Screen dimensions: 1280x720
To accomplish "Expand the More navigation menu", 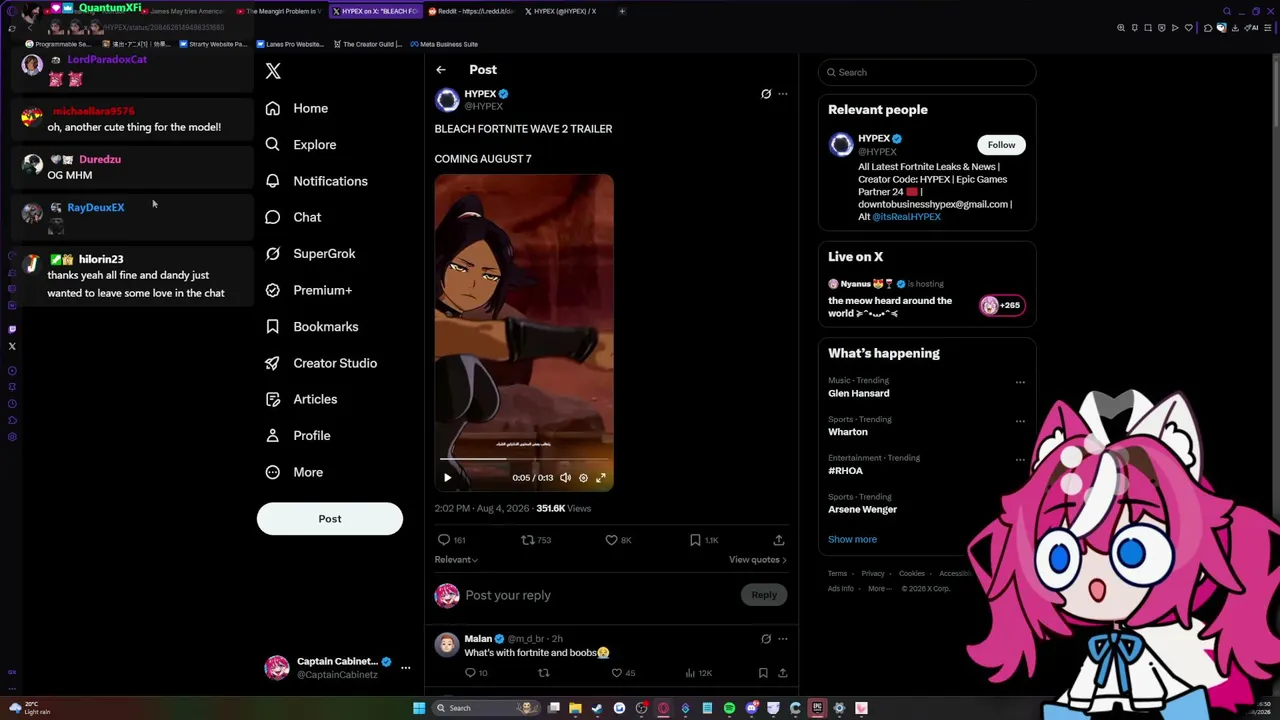I will 294,472.
